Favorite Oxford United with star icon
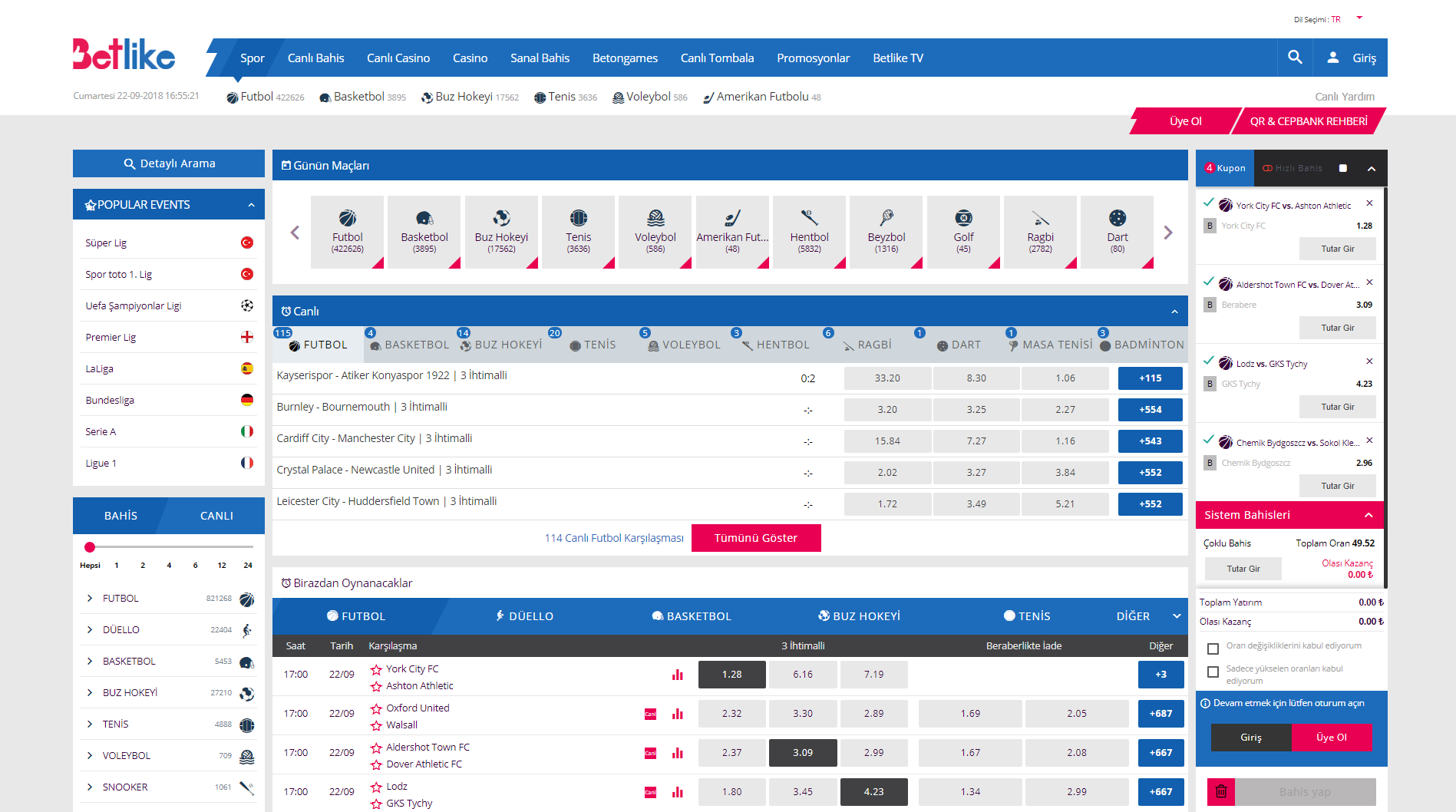Viewport: 1456px width, 812px height. tap(376, 708)
